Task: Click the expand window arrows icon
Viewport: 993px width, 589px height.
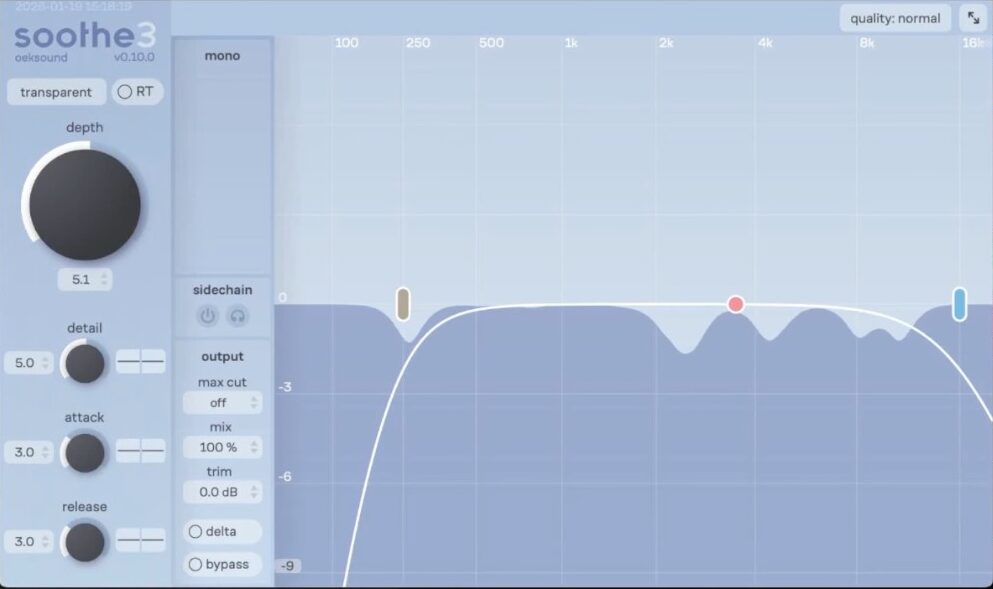Action: (x=973, y=18)
